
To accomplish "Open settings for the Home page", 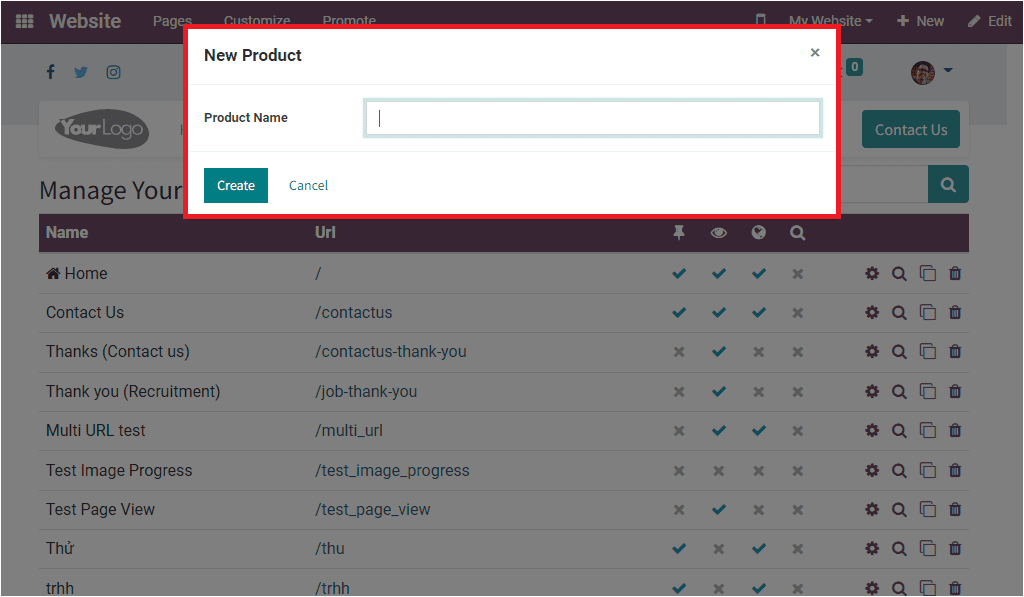I will (x=872, y=273).
